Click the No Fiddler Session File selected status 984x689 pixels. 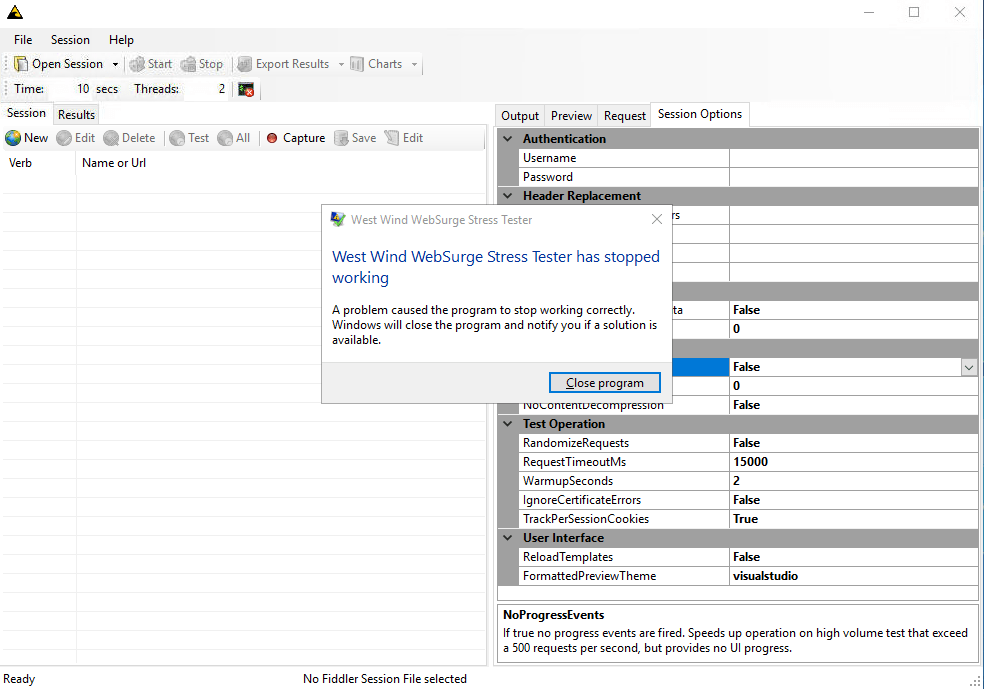click(385, 679)
